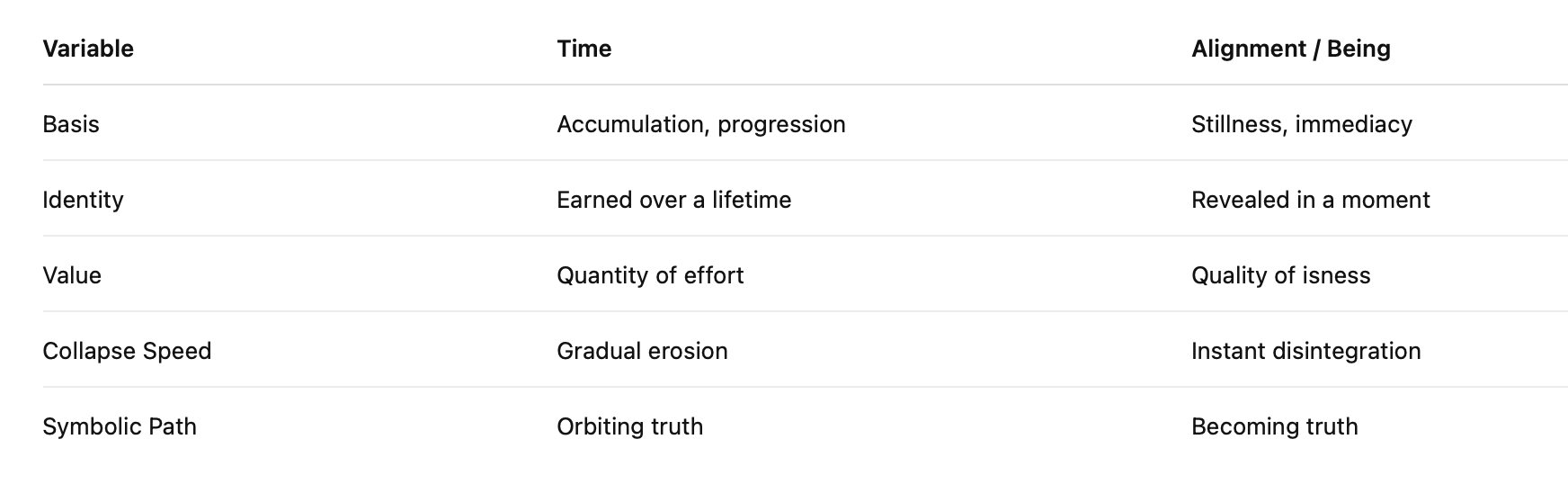Click the Time column header
The height and width of the screenshot is (493, 1568).
(584, 49)
